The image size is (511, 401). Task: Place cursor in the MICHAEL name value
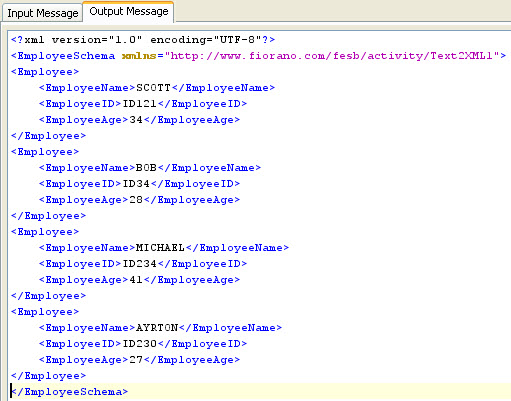point(160,248)
